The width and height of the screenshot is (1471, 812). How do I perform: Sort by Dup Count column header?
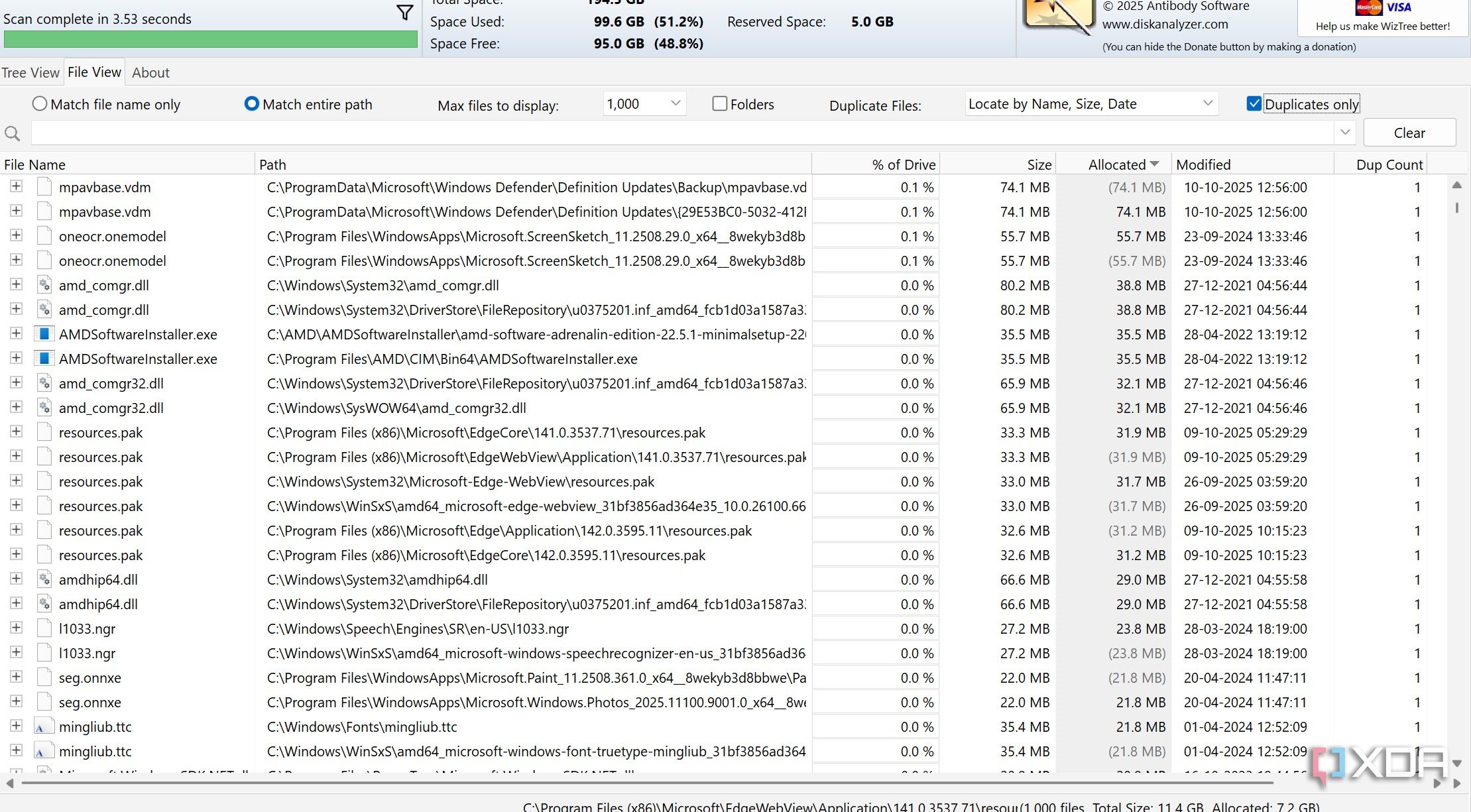[x=1380, y=164]
